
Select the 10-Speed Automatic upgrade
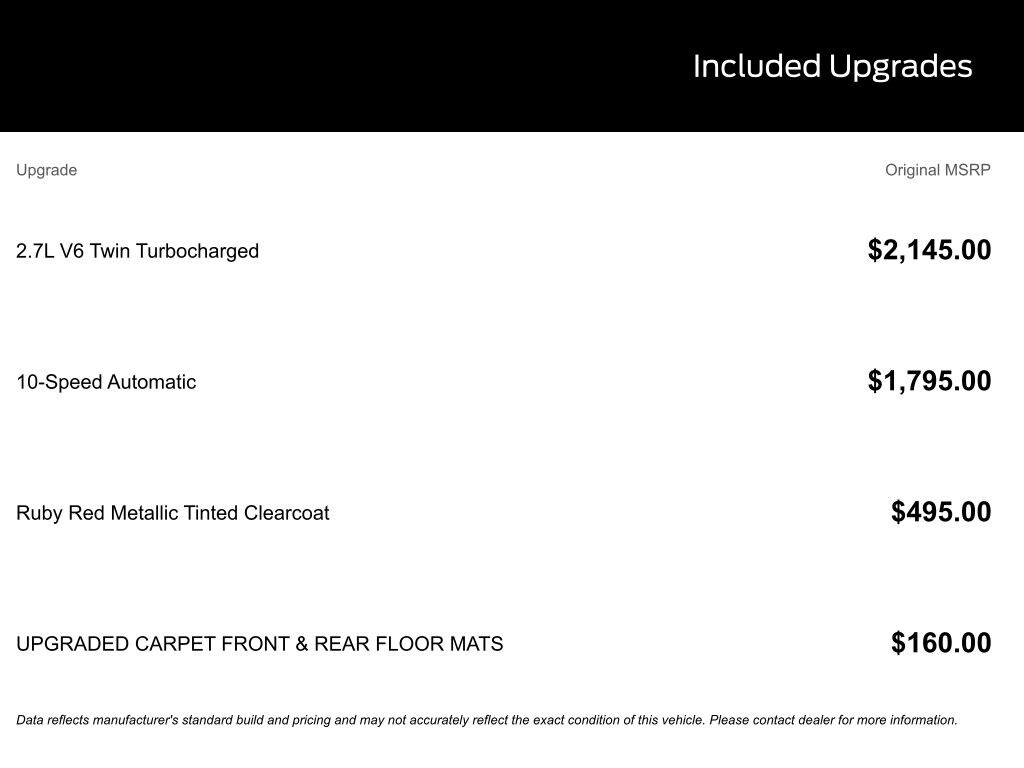coord(106,382)
